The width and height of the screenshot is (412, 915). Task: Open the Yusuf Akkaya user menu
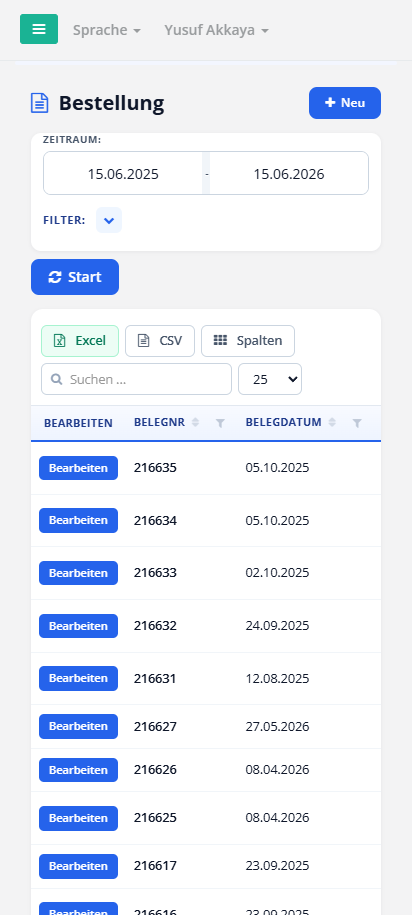point(217,30)
